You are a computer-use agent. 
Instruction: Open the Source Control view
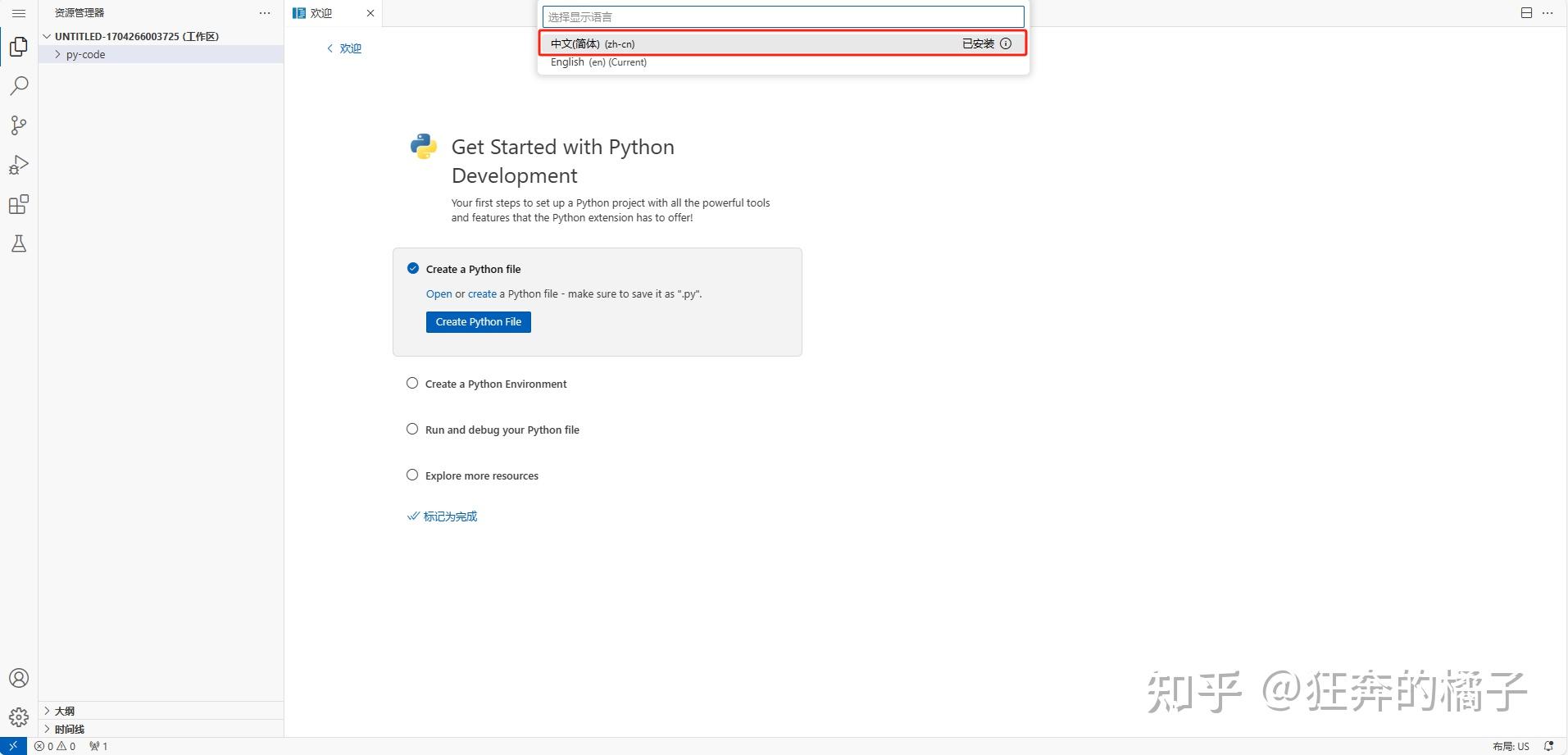point(18,125)
